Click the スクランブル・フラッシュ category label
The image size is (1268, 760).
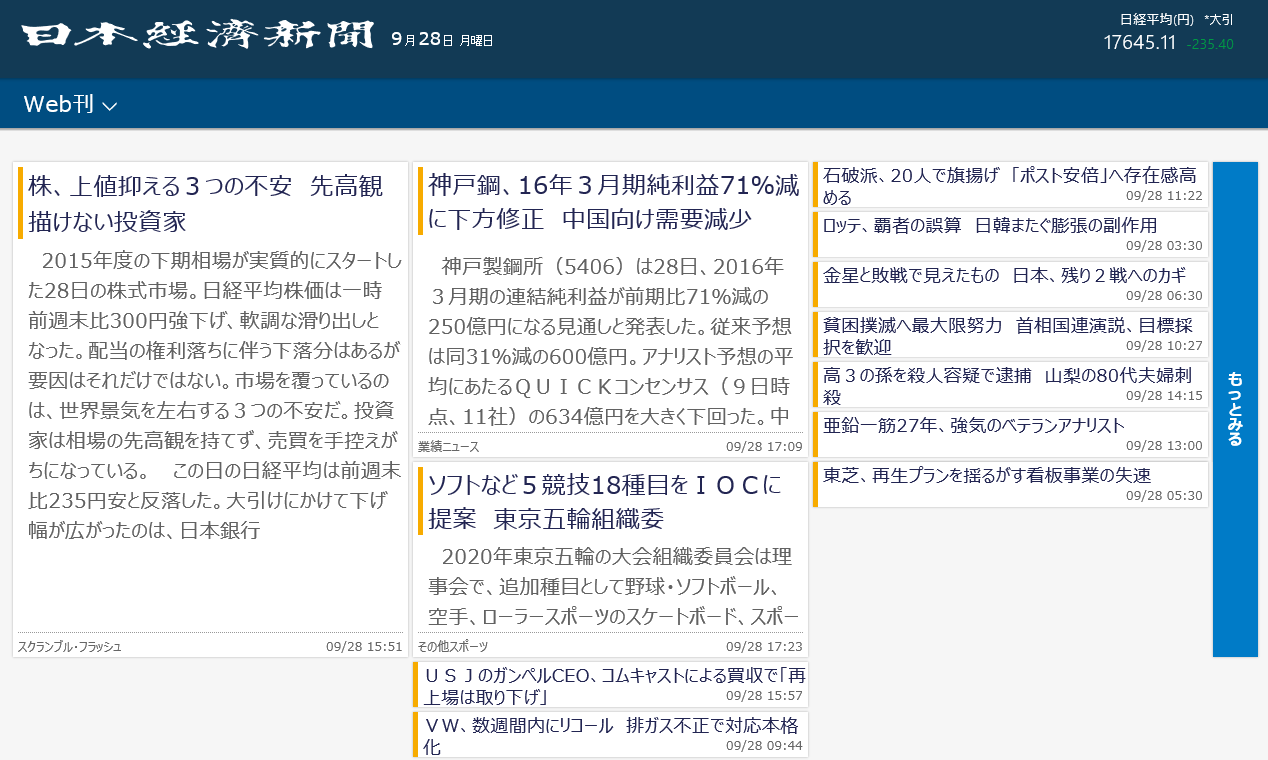(70, 646)
